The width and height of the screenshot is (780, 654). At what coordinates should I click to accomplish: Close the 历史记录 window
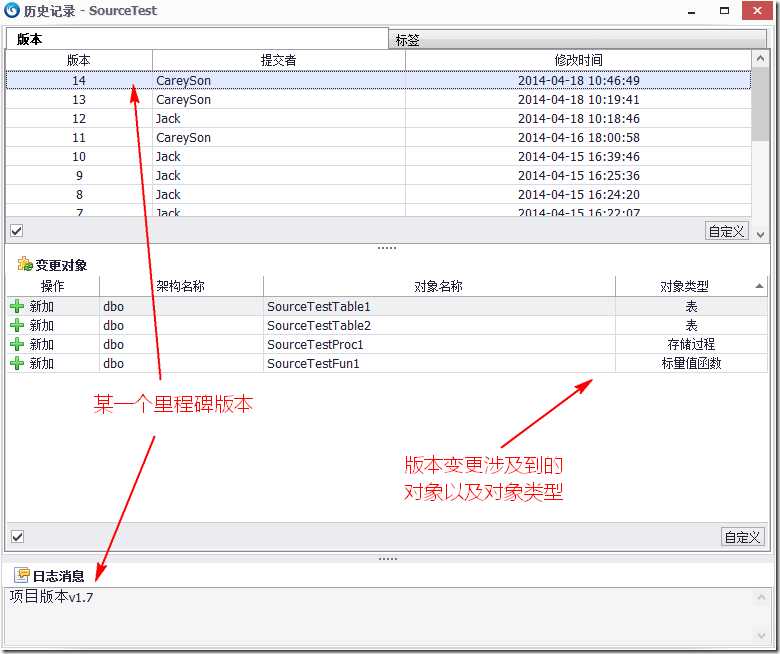[757, 10]
